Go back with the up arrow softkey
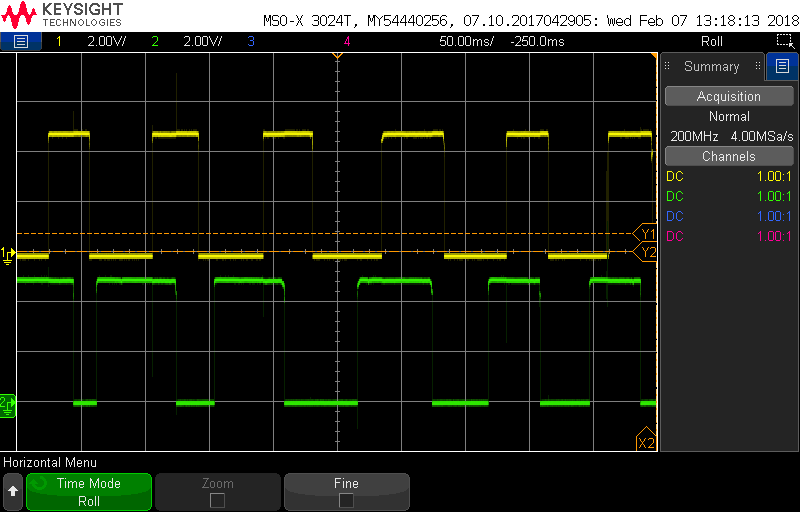The width and height of the screenshot is (800, 512). coord(13,492)
